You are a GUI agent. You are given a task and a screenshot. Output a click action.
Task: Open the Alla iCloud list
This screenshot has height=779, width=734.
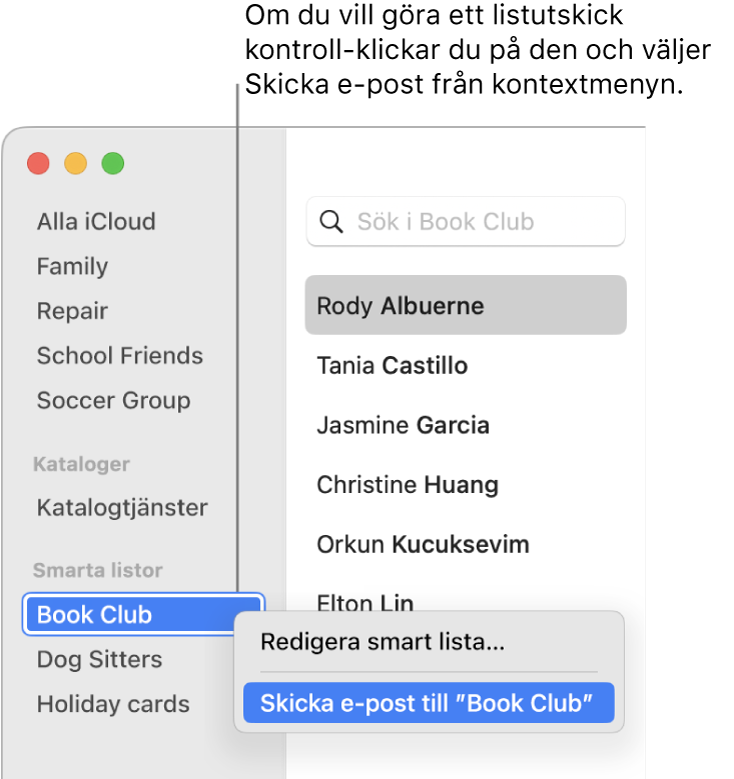point(96,222)
